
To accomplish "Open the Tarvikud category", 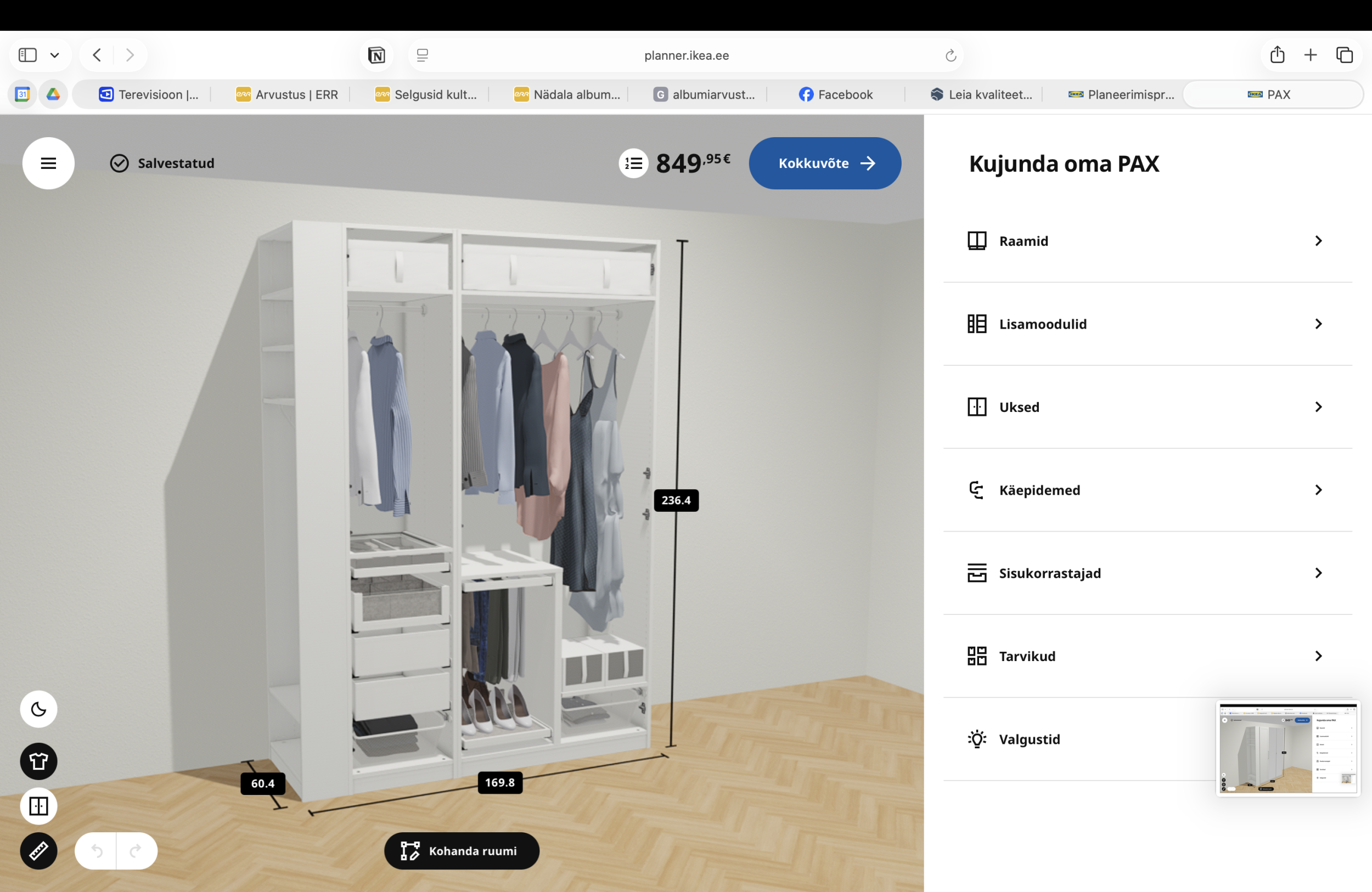I will (x=1147, y=656).
